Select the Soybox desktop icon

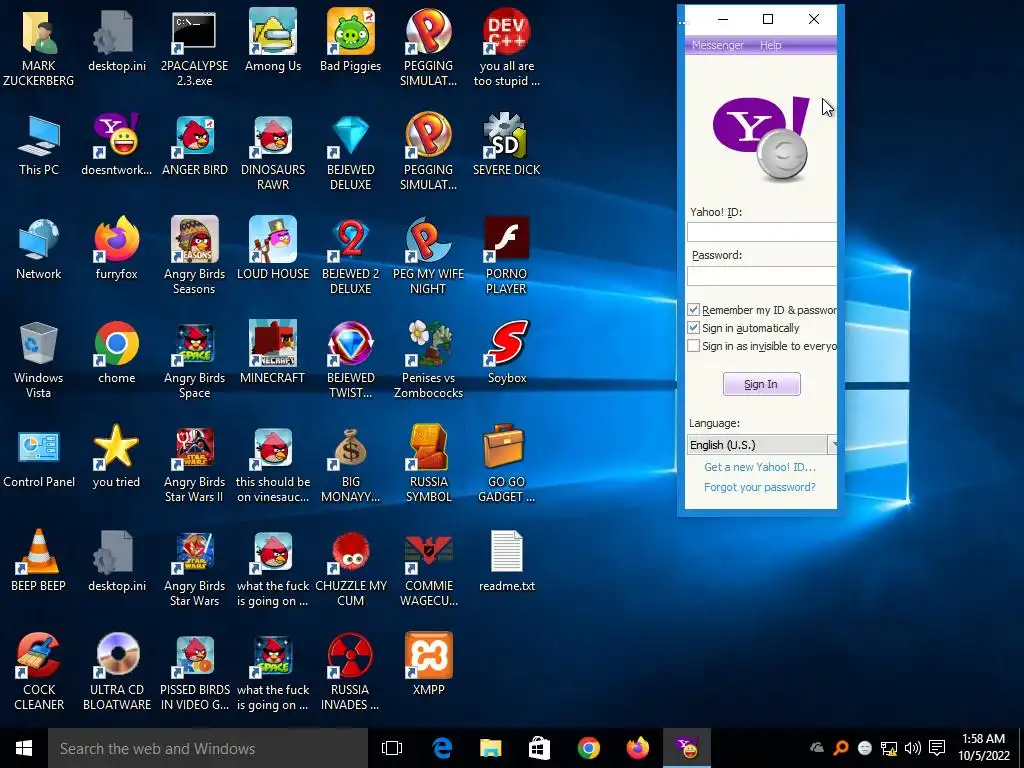coord(507,352)
